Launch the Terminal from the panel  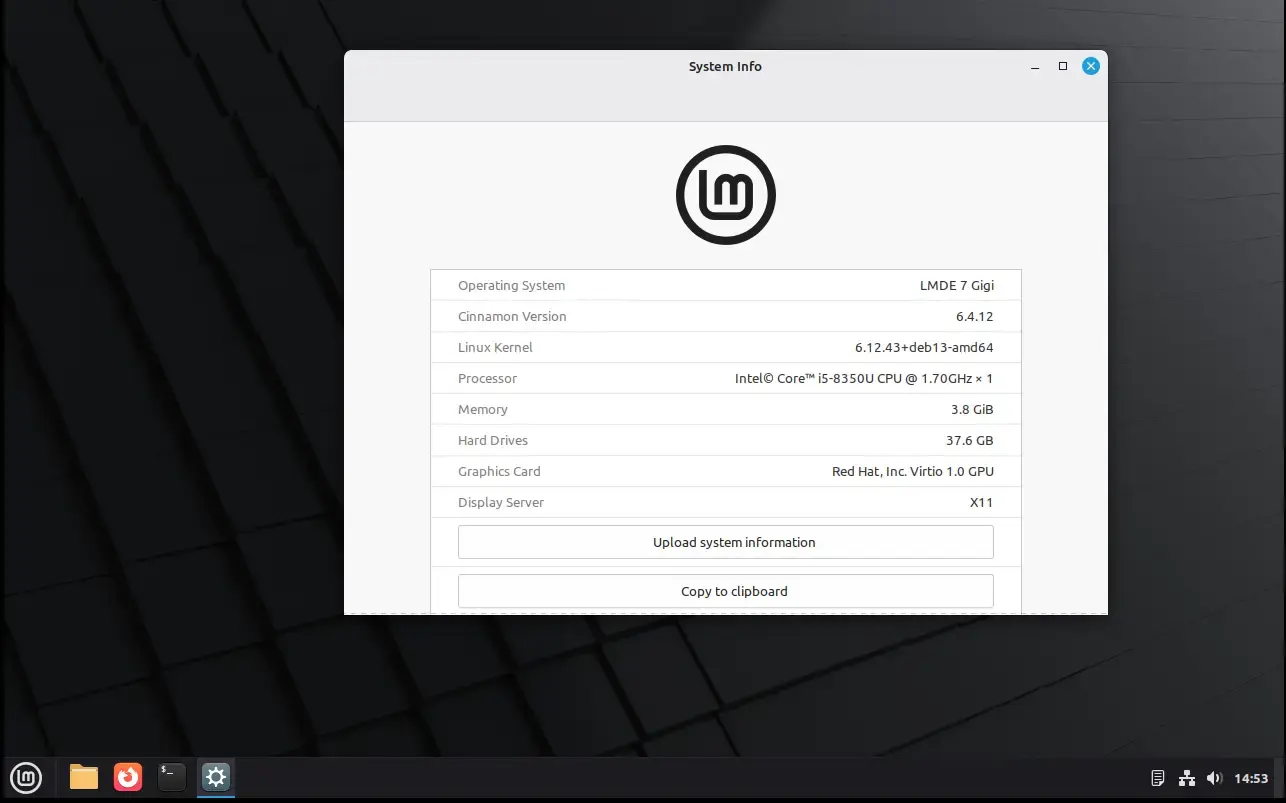point(172,777)
